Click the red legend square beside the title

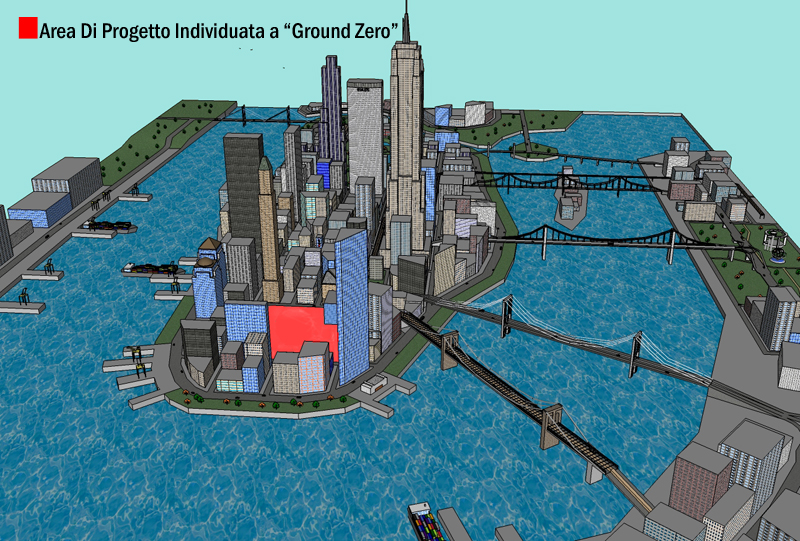point(28,28)
